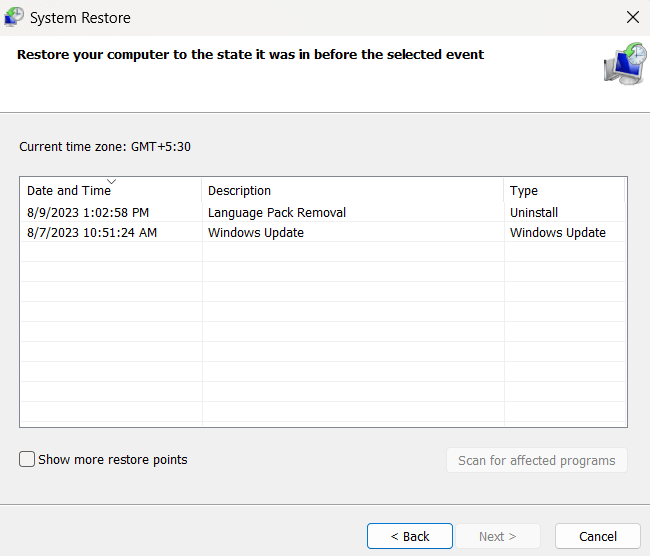Click the Restore your computer heading text

[250, 55]
